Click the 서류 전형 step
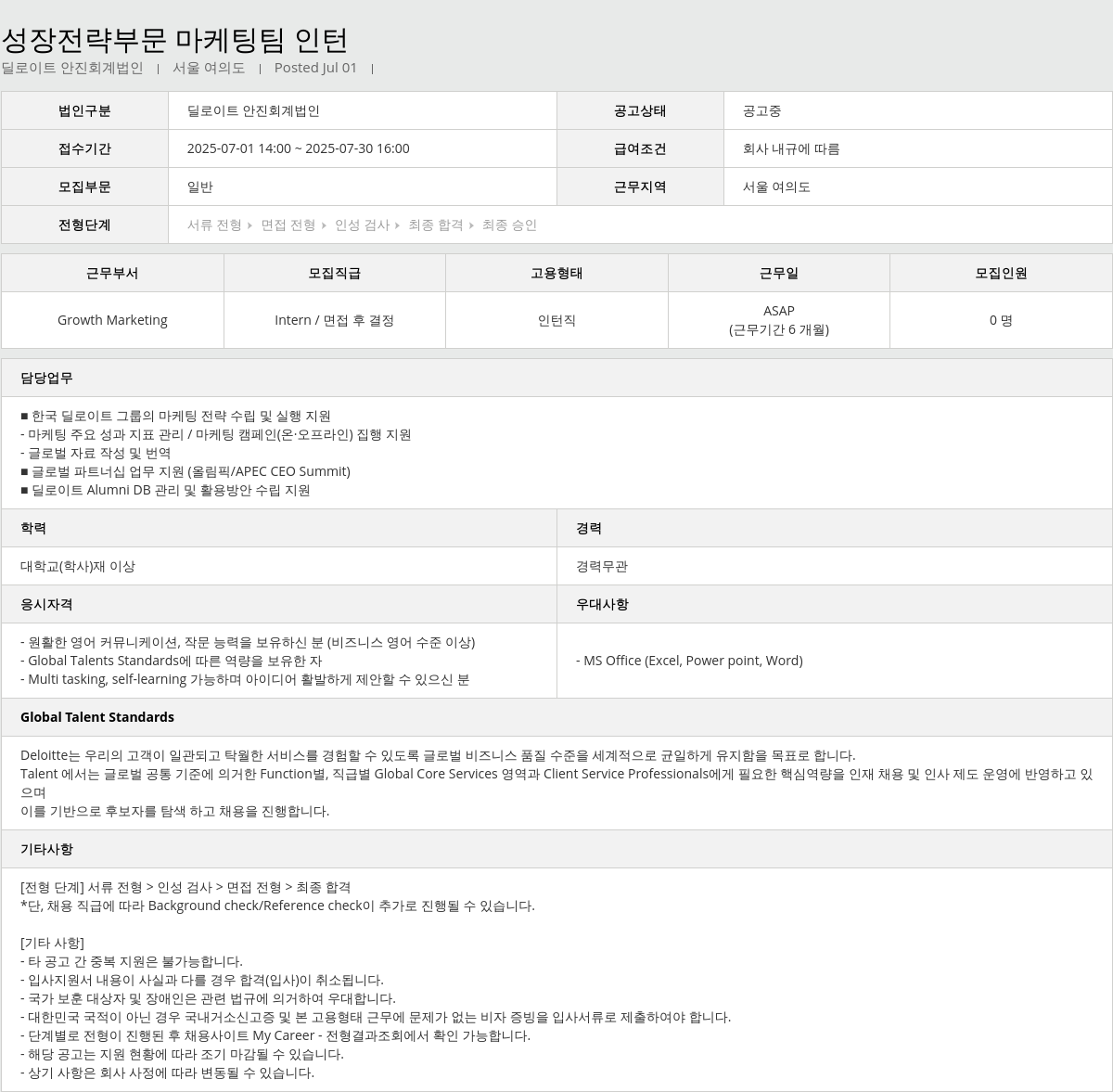This screenshot has width=1113, height=1092. 214,225
